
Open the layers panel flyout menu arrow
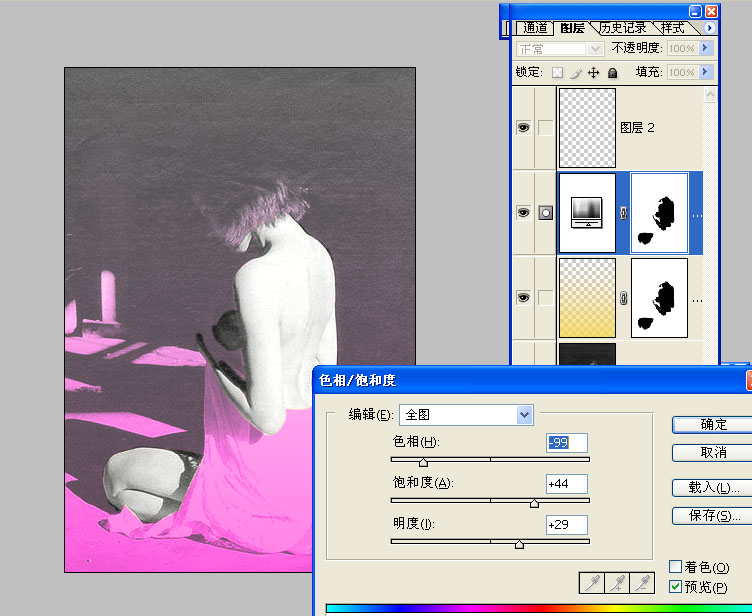point(709,28)
